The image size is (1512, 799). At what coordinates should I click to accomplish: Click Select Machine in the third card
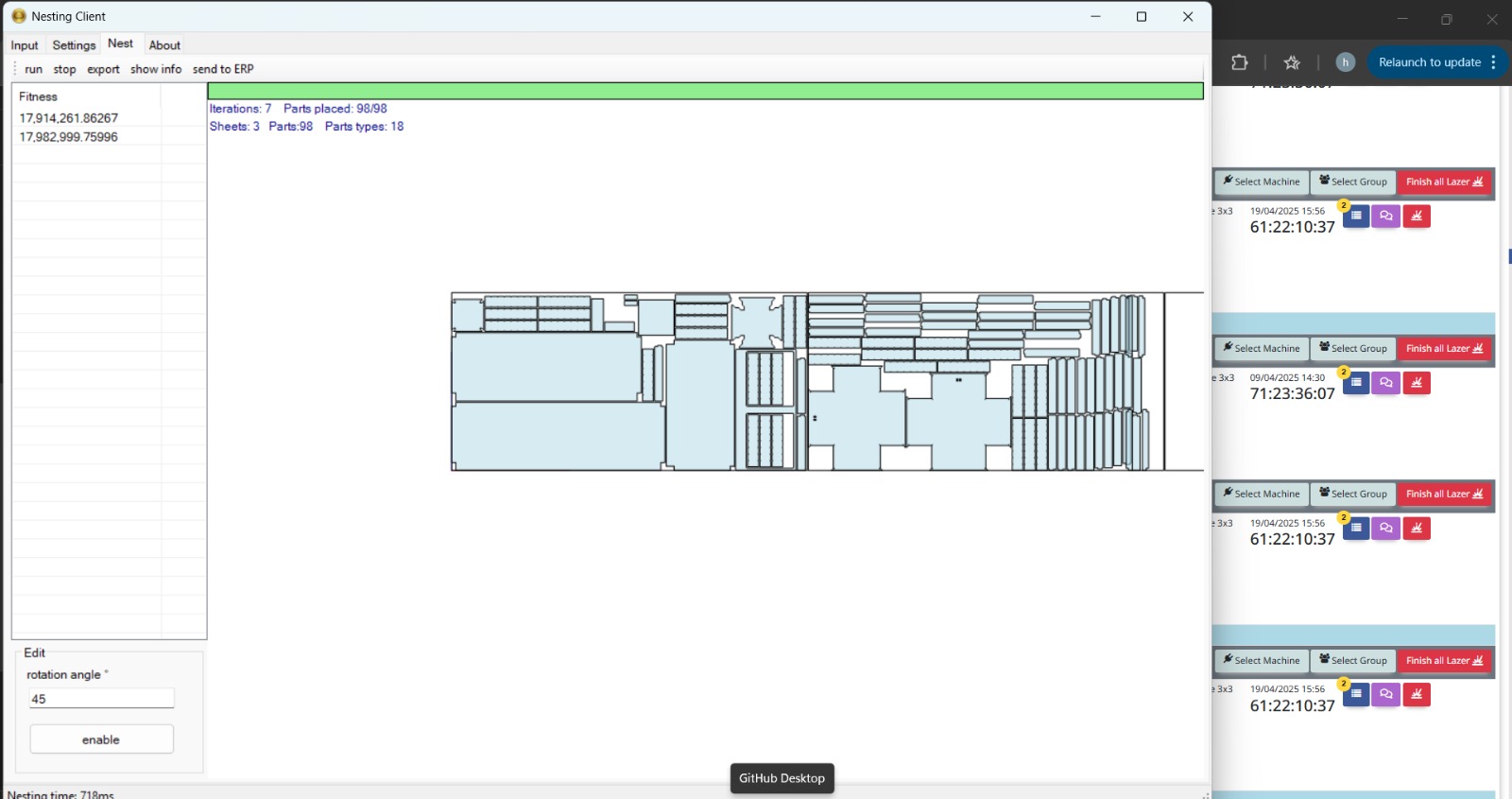point(1262,494)
